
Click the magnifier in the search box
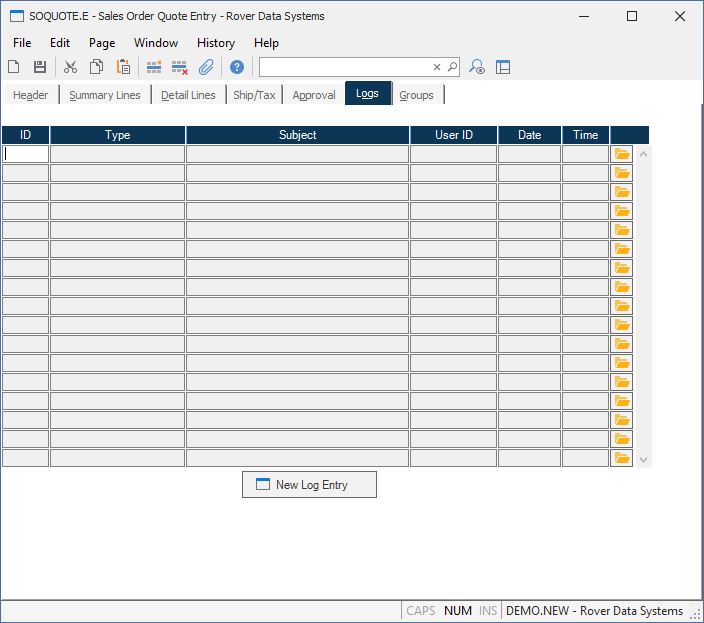pyautogui.click(x=452, y=67)
